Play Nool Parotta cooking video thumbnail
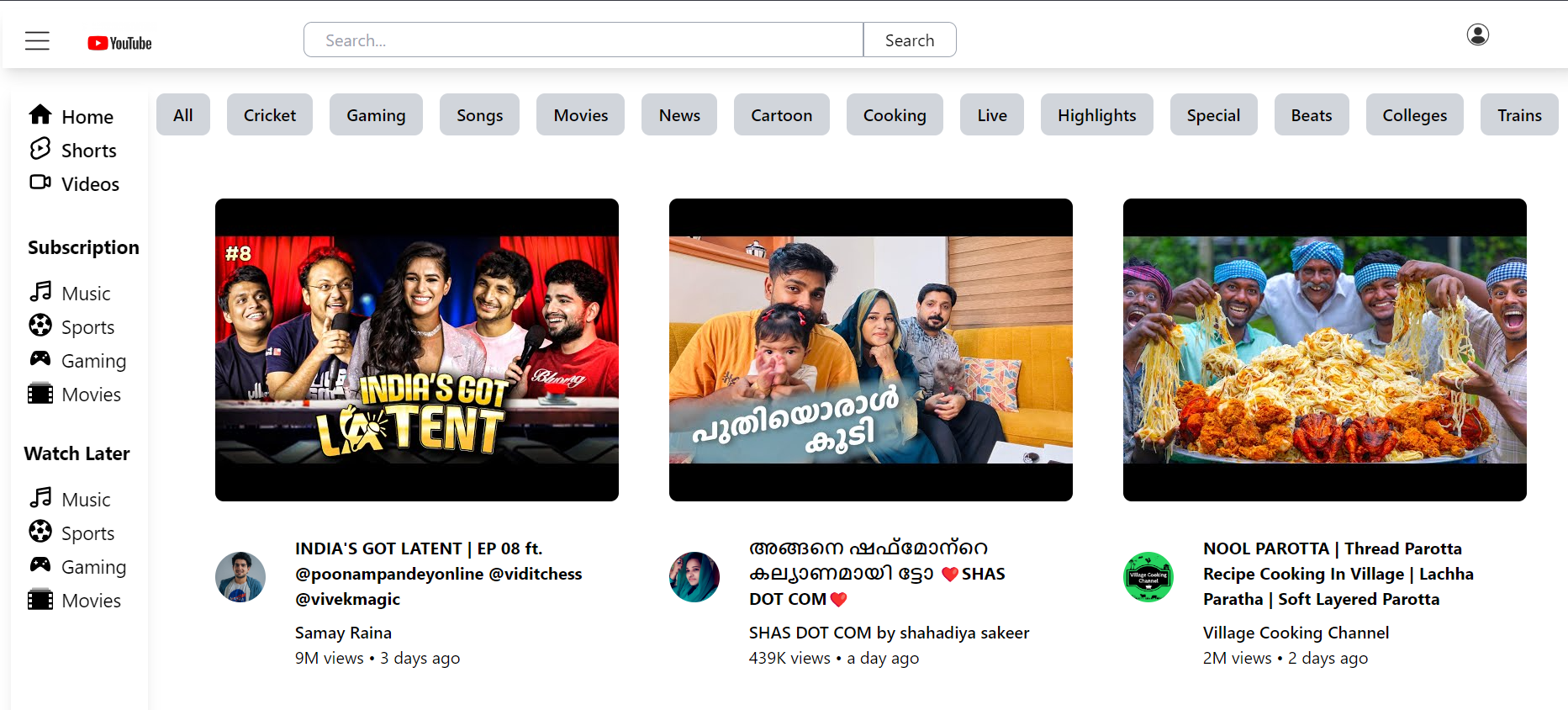The width and height of the screenshot is (1568, 710). coord(1325,350)
